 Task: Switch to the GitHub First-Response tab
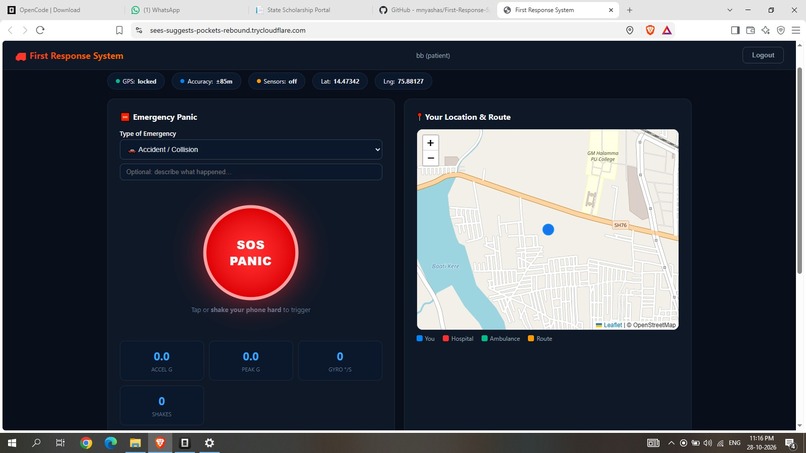pos(435,10)
